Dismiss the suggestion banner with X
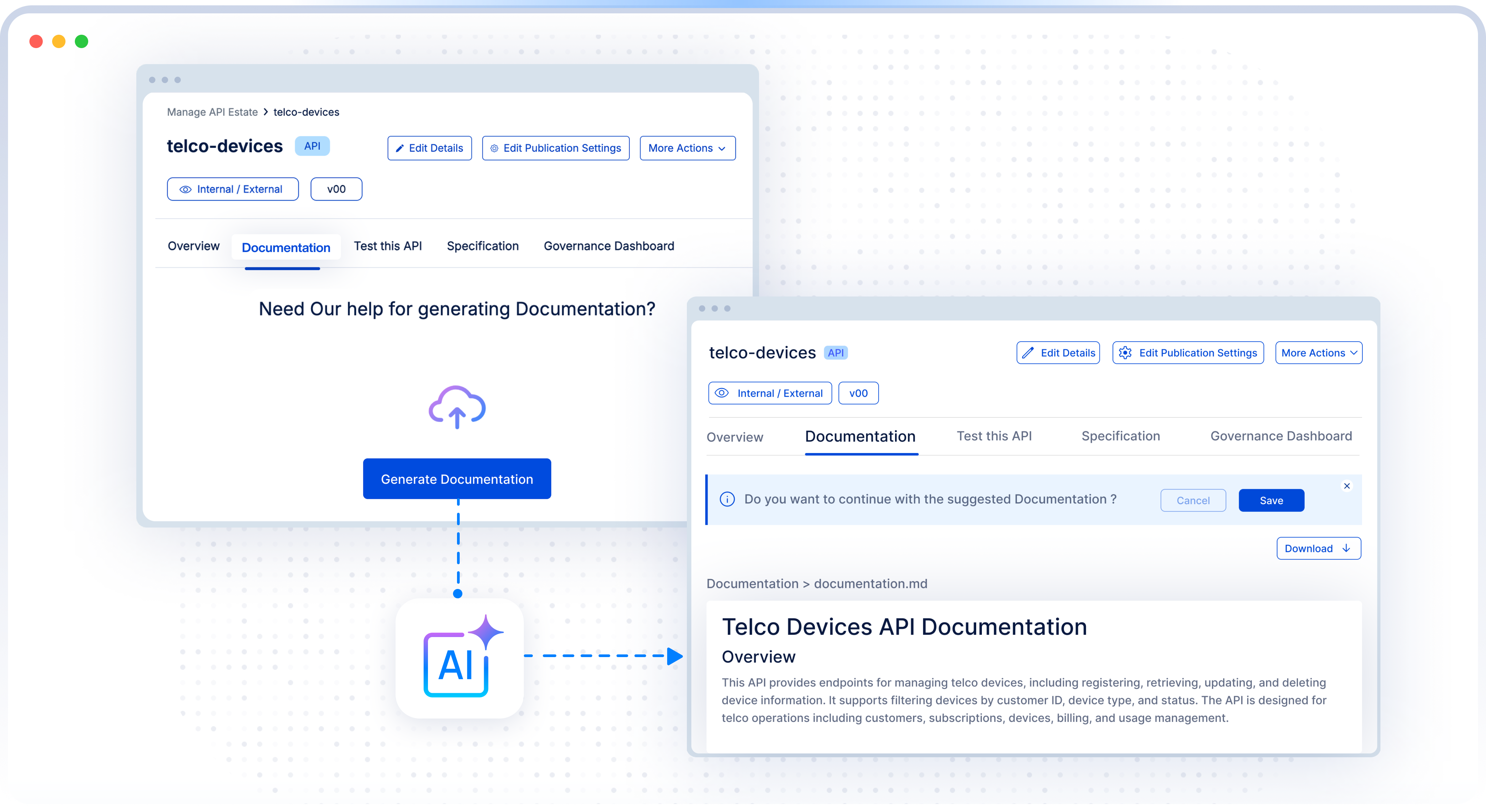Viewport: 1486px width, 812px height. point(1346,486)
